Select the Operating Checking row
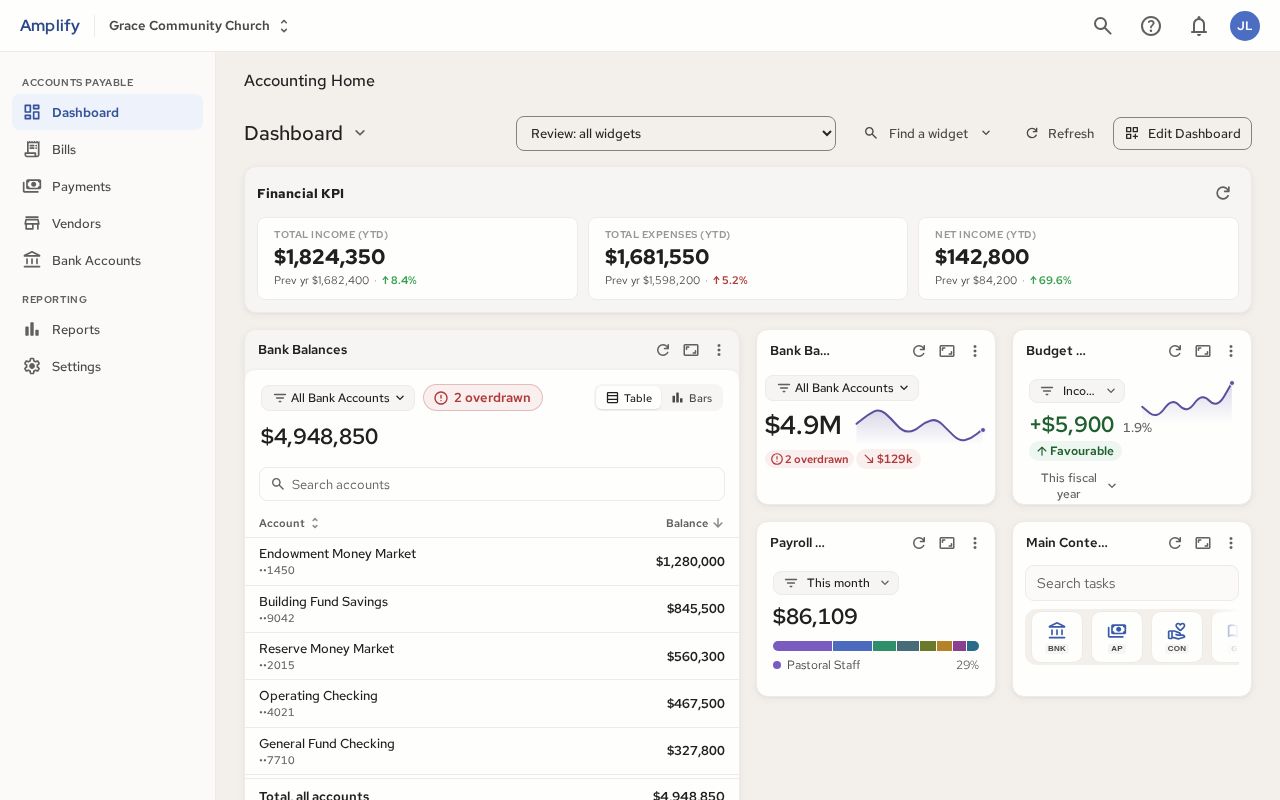The image size is (1280, 800). (492, 703)
